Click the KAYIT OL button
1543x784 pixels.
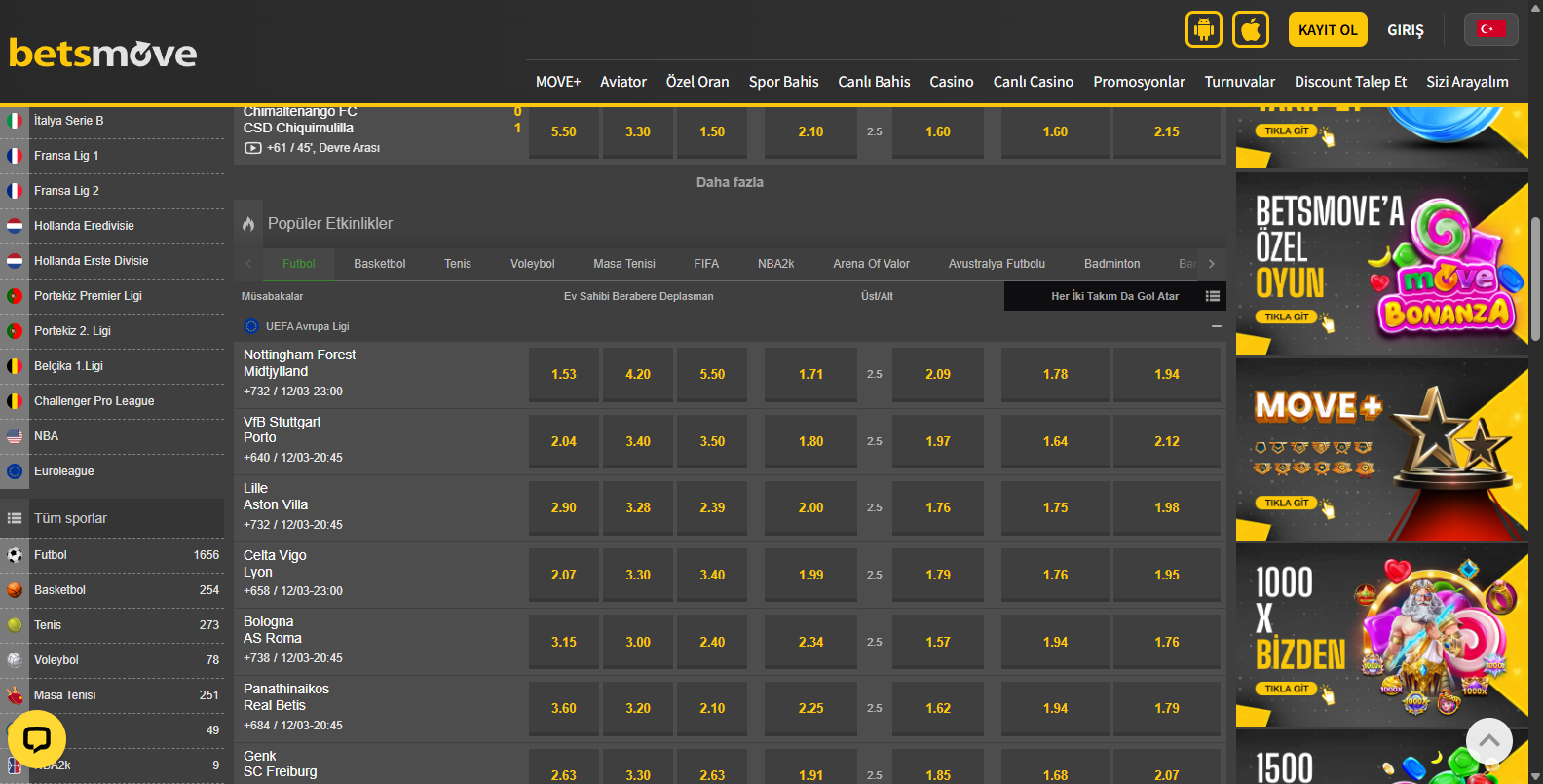click(1328, 29)
